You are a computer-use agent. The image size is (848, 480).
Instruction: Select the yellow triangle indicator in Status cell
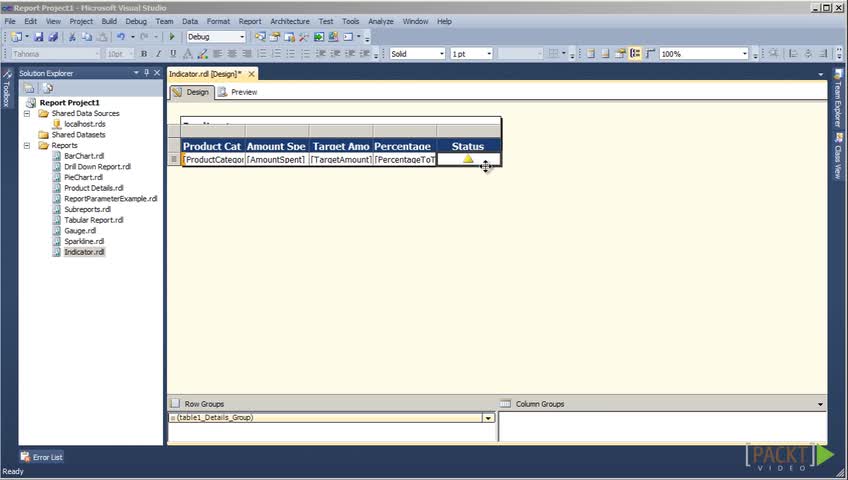click(x=468, y=159)
